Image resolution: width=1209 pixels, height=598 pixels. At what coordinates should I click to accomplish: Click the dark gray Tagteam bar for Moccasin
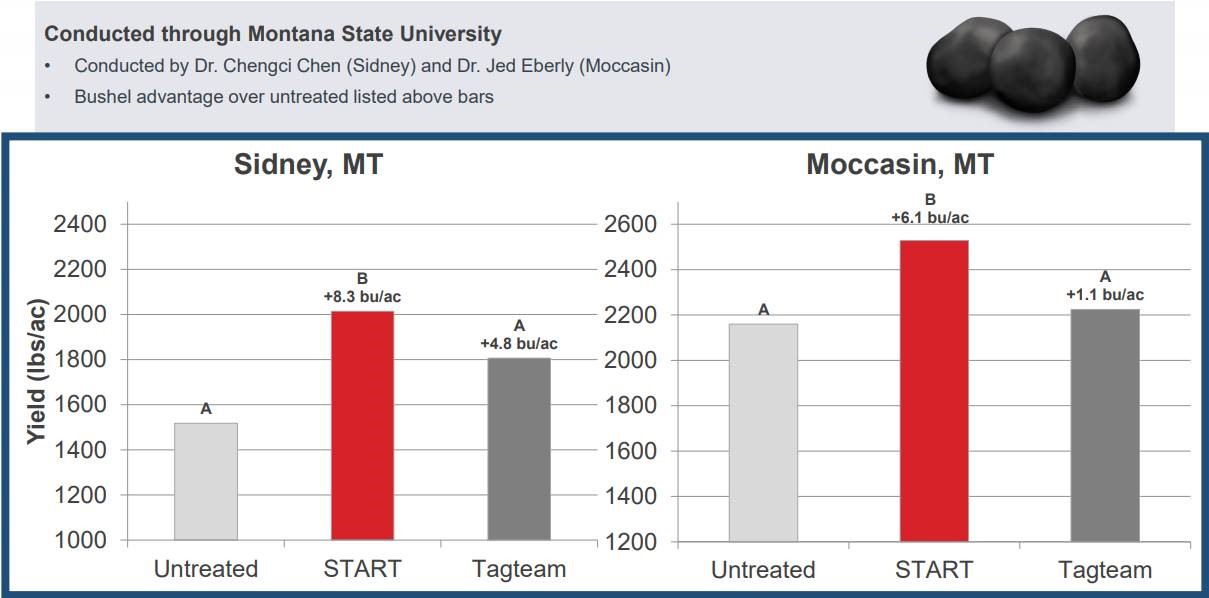pyautogui.click(x=1105, y=425)
